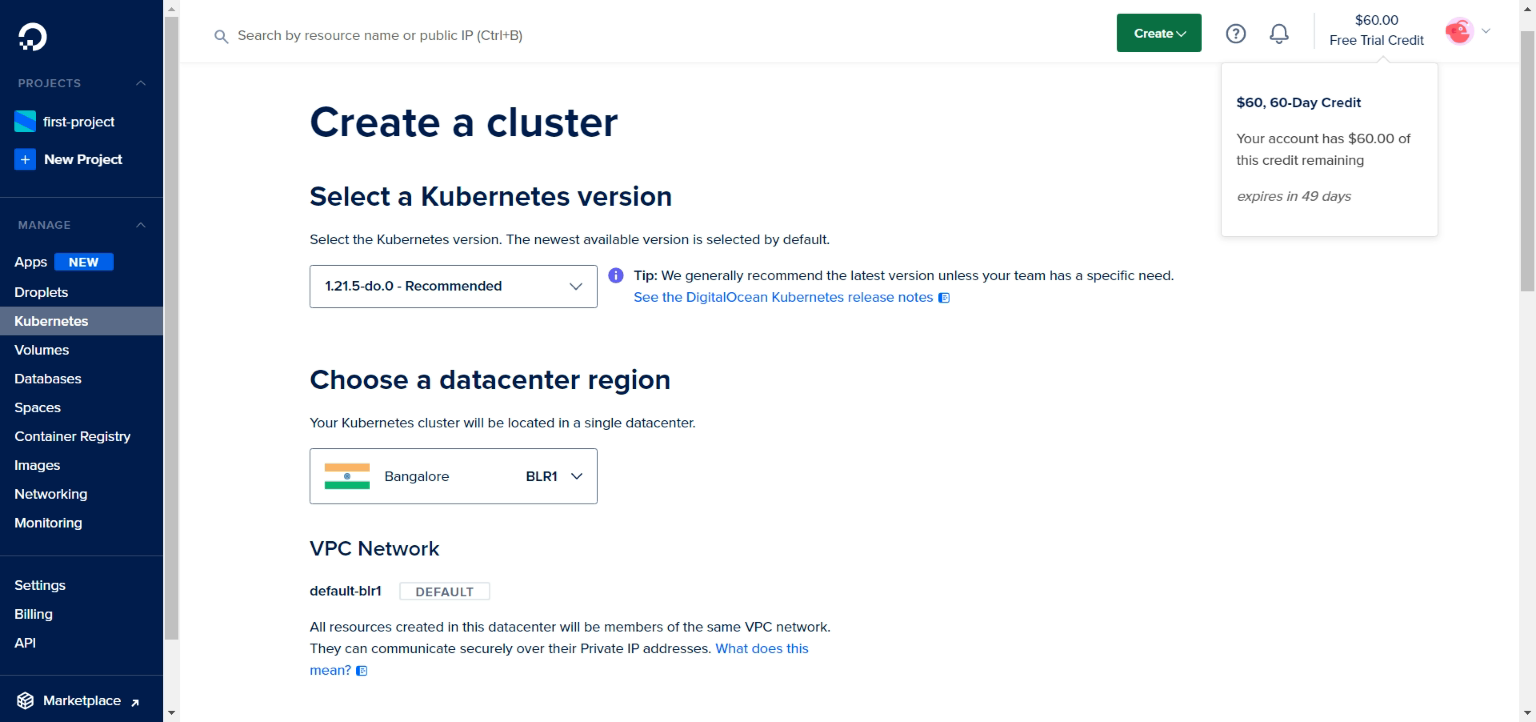
Task: Open Databases in the sidebar
Action: pyautogui.click(x=48, y=379)
